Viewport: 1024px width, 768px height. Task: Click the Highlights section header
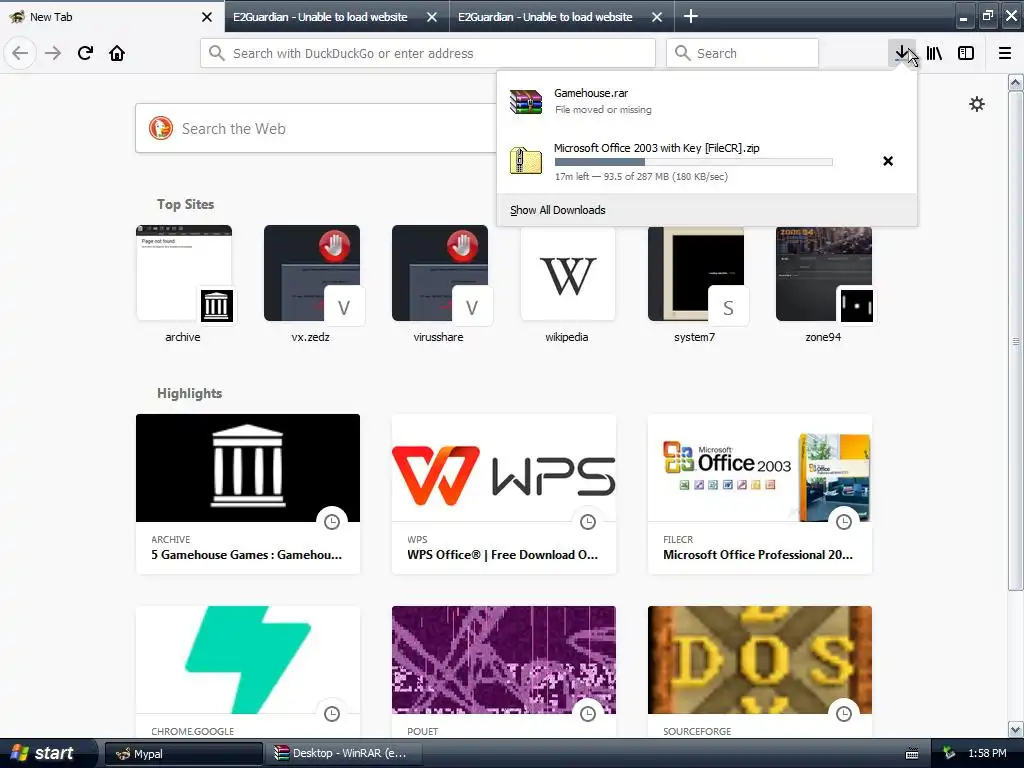pos(189,393)
